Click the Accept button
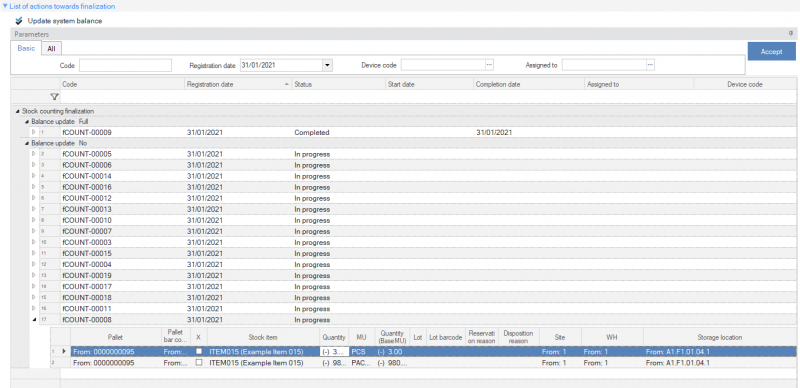Image resolution: width=800 pixels, height=388 pixels. (x=771, y=52)
